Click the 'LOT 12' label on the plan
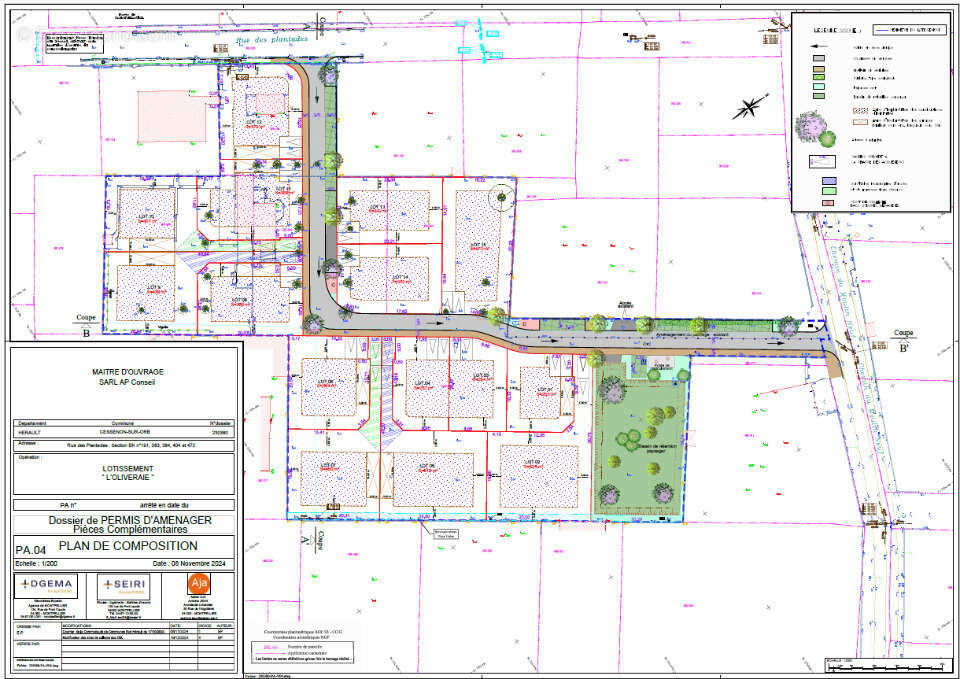The height and width of the screenshot is (679, 960). [x=255, y=122]
